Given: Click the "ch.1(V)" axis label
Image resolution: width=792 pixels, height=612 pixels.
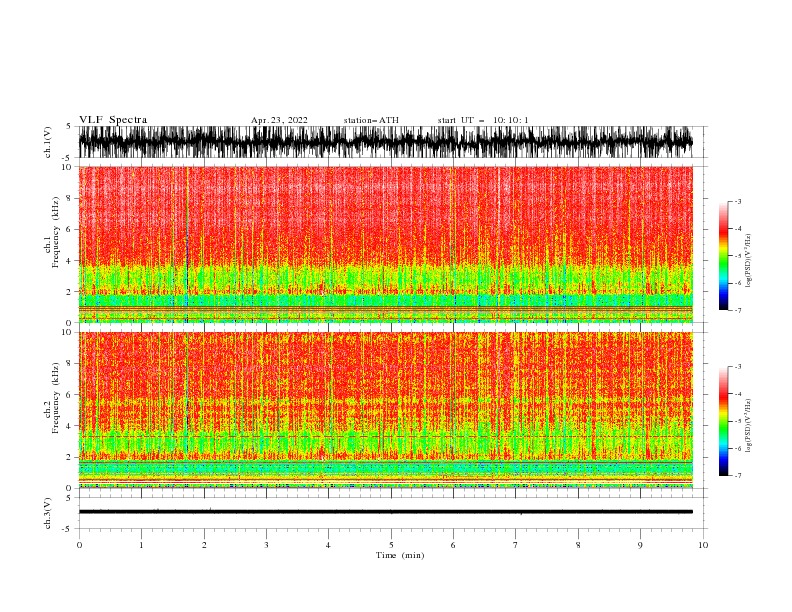Looking at the screenshot, I should [48, 142].
